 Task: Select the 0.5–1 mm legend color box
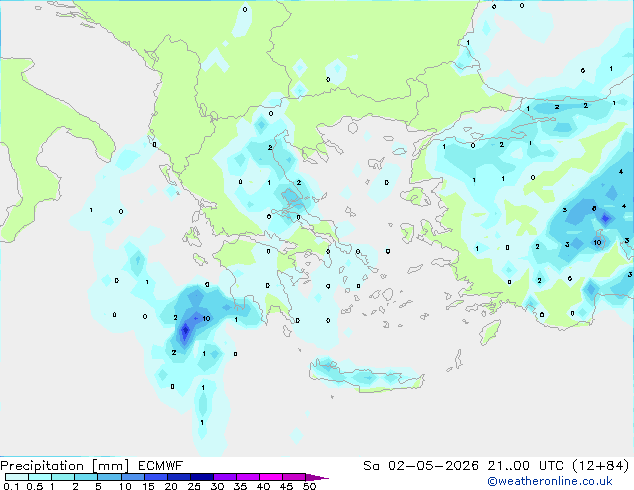pos(40,477)
